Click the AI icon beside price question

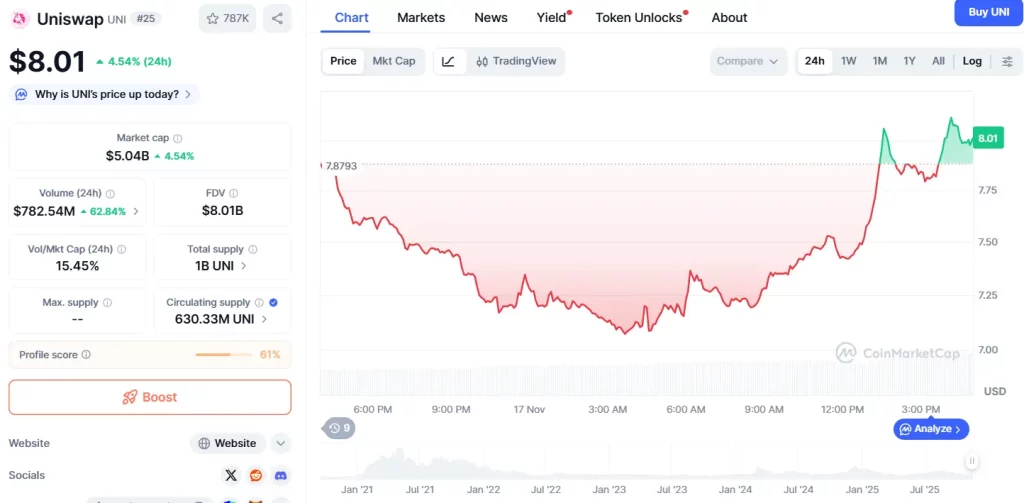[22, 95]
